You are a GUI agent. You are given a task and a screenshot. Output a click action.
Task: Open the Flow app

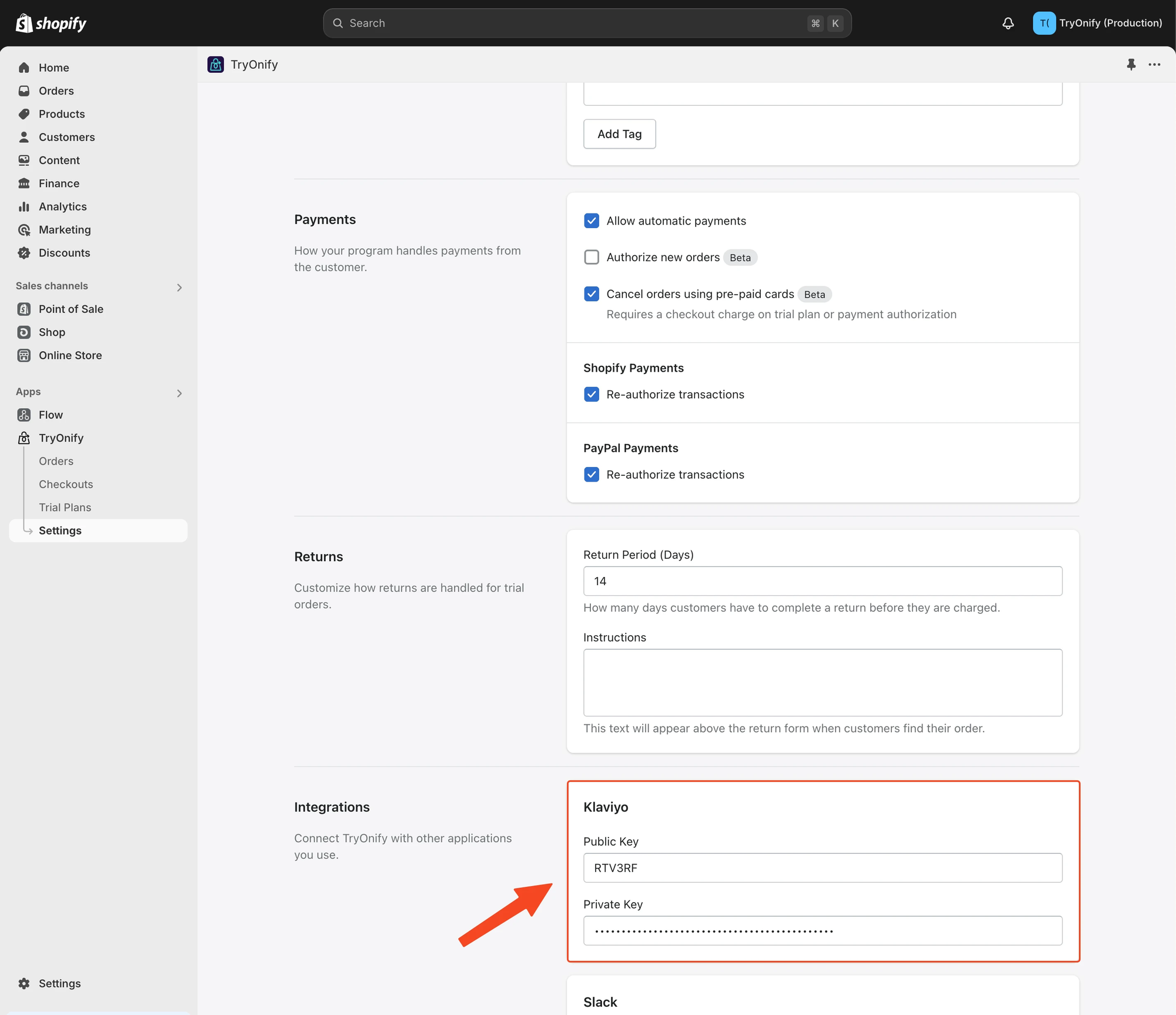(x=51, y=415)
